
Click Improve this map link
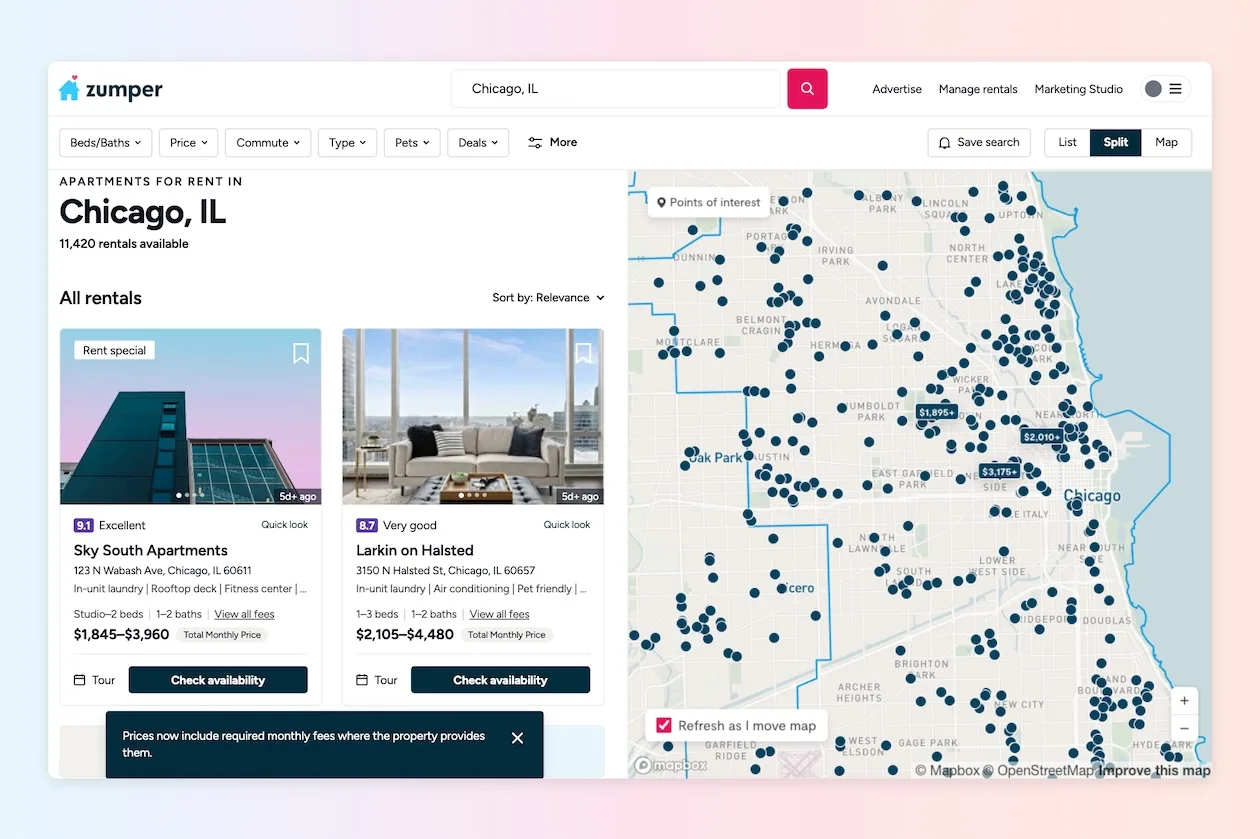click(1154, 770)
